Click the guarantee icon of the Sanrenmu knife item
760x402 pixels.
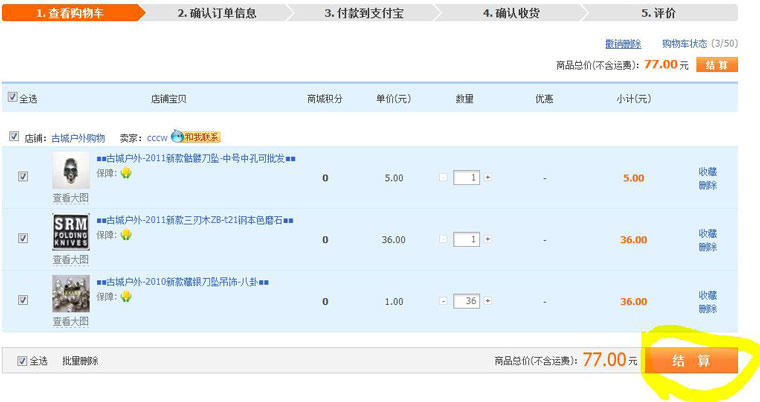(x=126, y=235)
